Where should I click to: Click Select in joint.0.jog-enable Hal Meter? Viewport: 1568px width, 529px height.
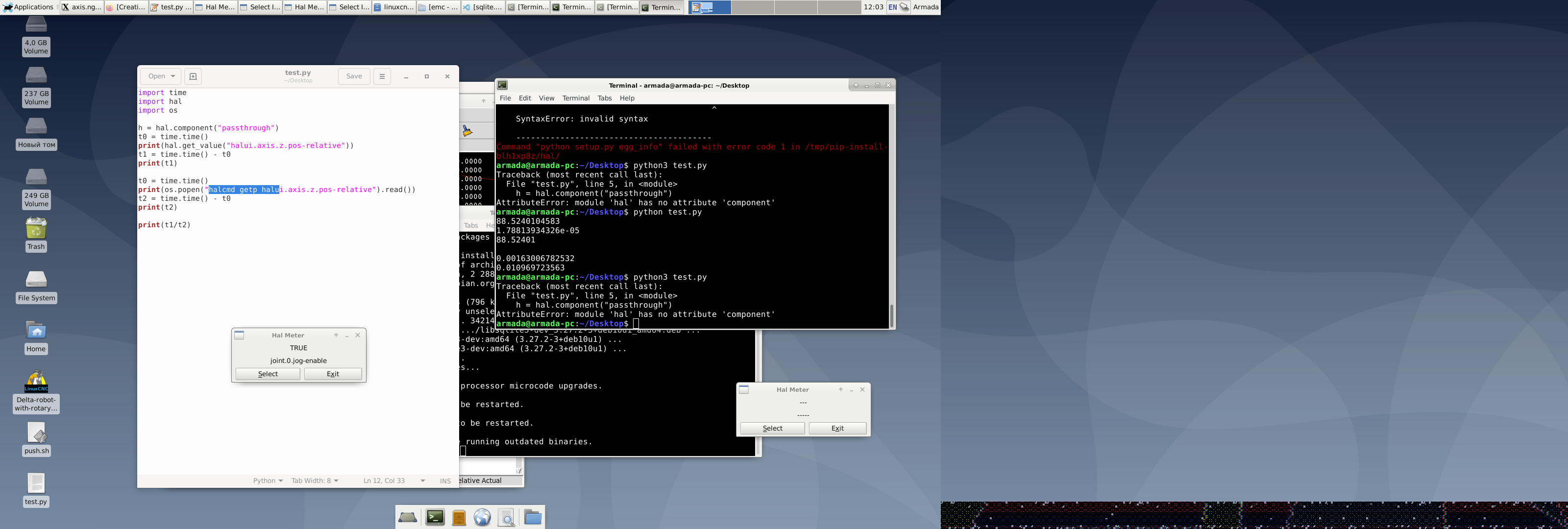point(268,374)
